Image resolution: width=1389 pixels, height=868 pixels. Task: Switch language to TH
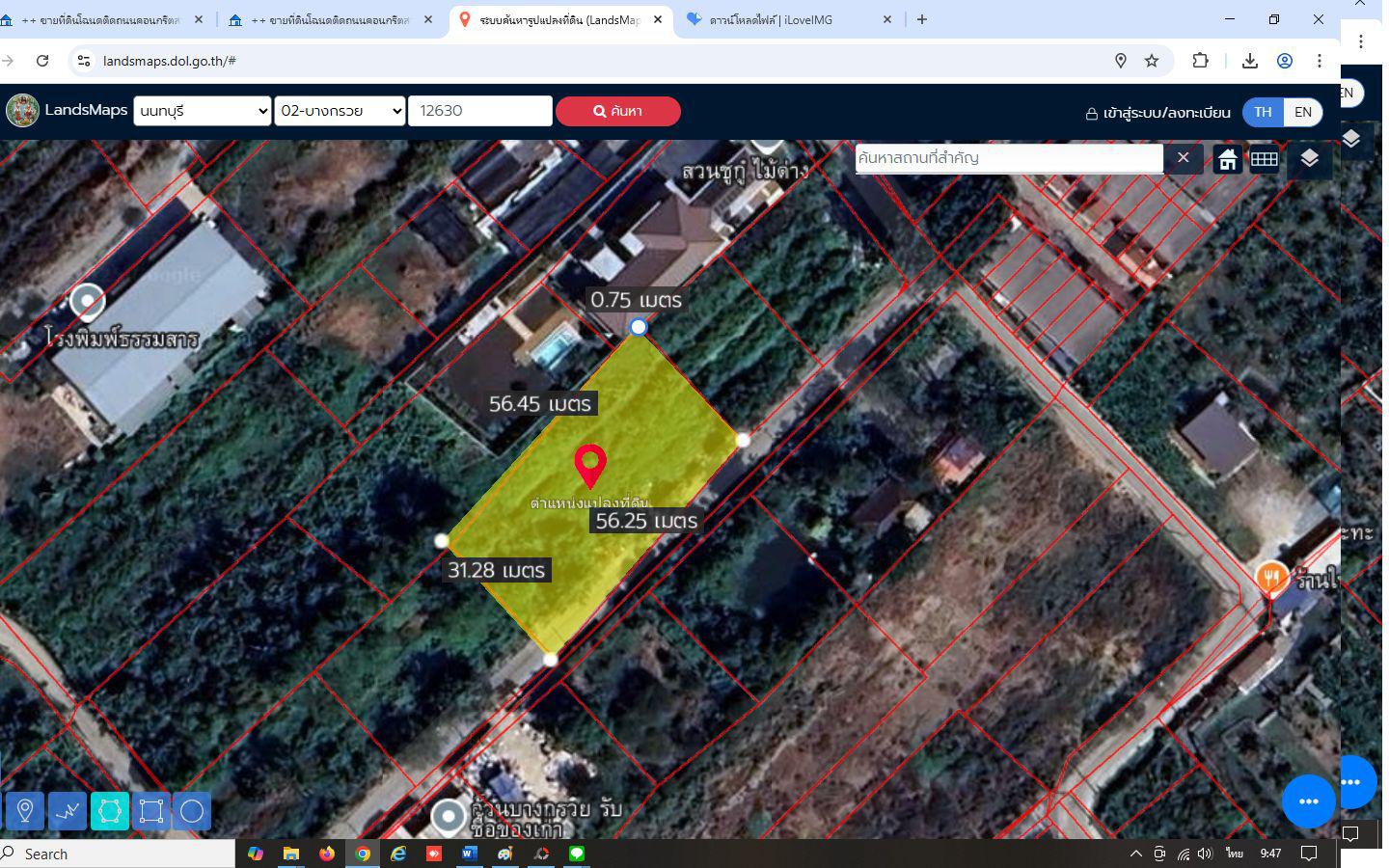pyautogui.click(x=1263, y=112)
